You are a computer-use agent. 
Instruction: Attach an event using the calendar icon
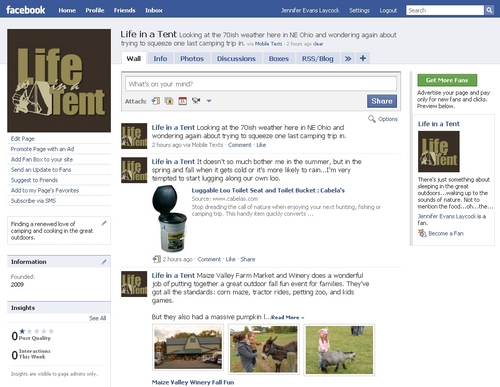point(182,101)
